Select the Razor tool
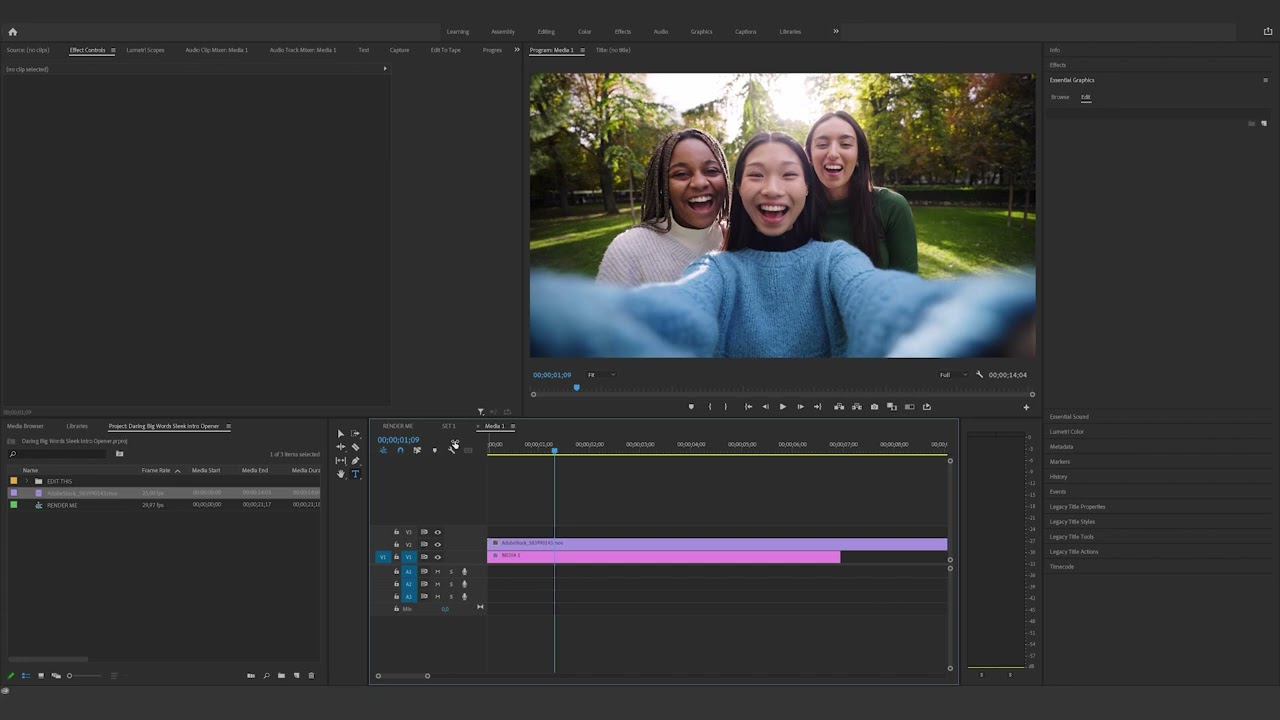Image resolution: width=1280 pixels, height=720 pixels. tap(355, 447)
